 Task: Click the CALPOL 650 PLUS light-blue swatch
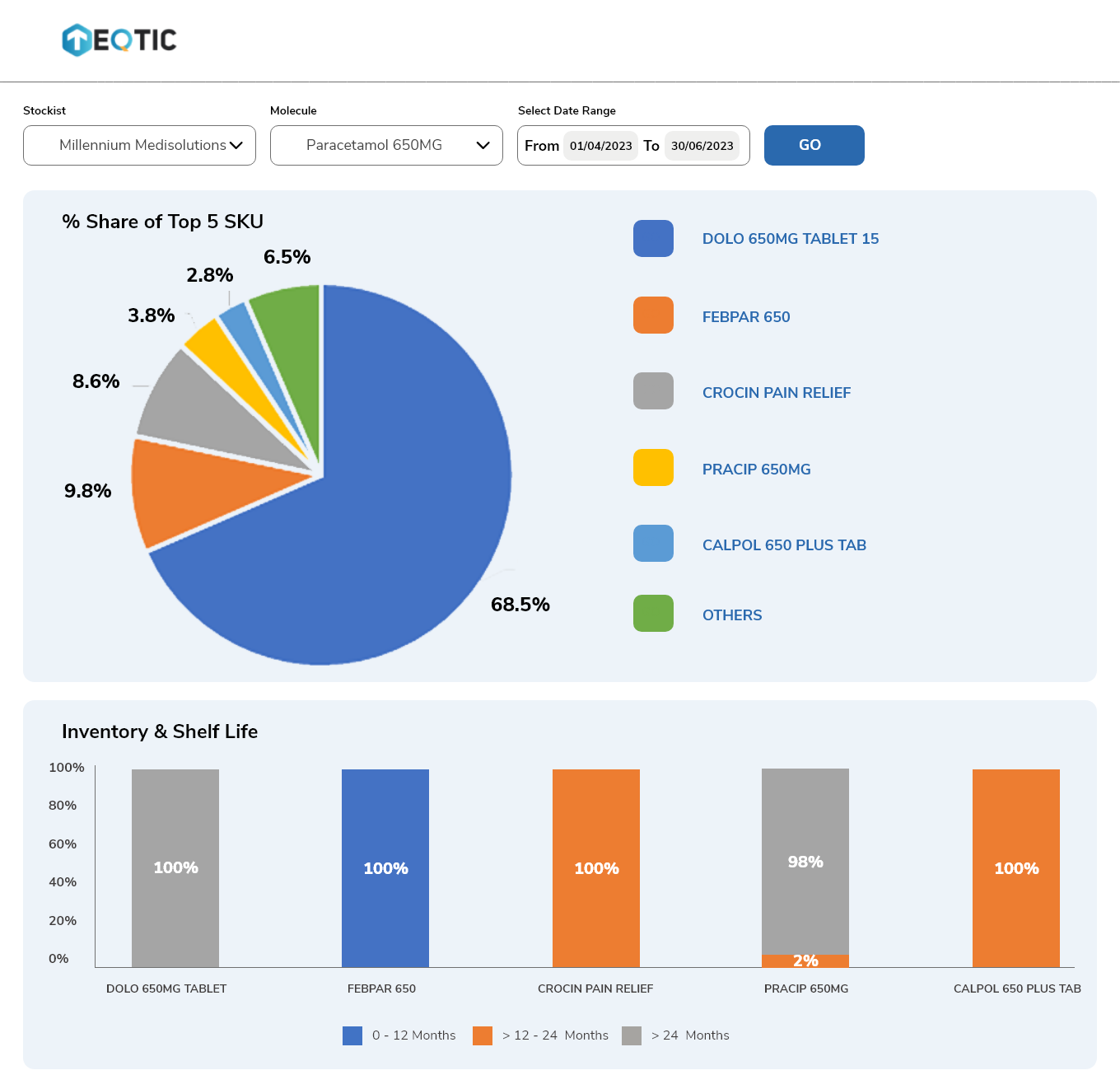[x=653, y=544]
